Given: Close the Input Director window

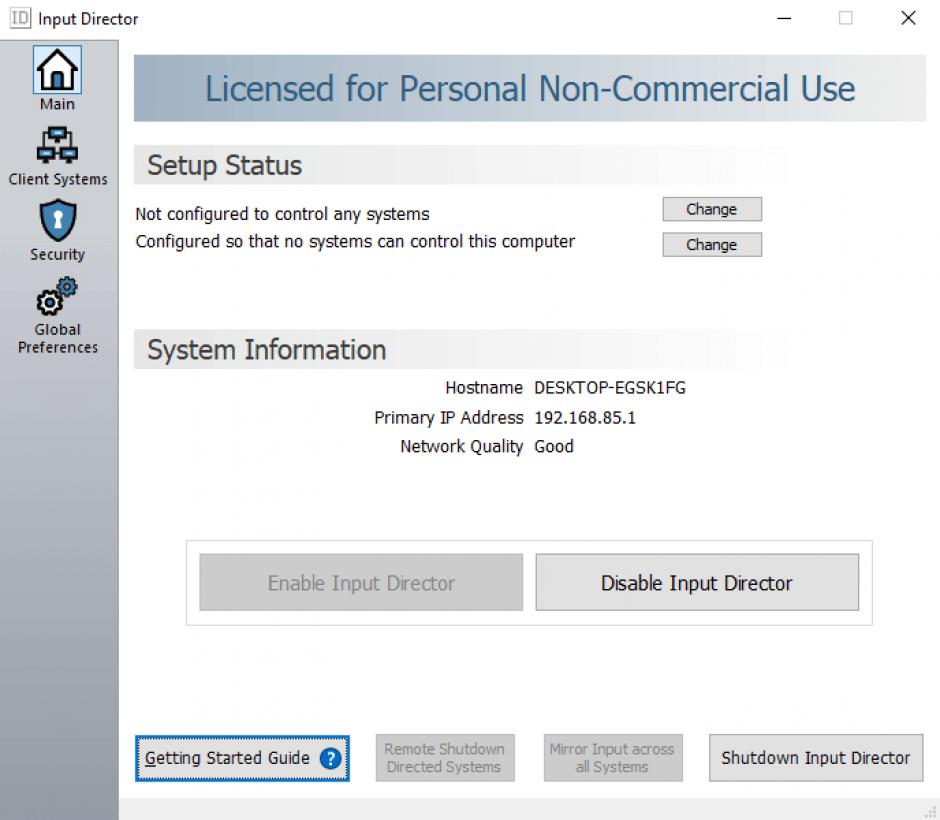Looking at the screenshot, I should 908,18.
